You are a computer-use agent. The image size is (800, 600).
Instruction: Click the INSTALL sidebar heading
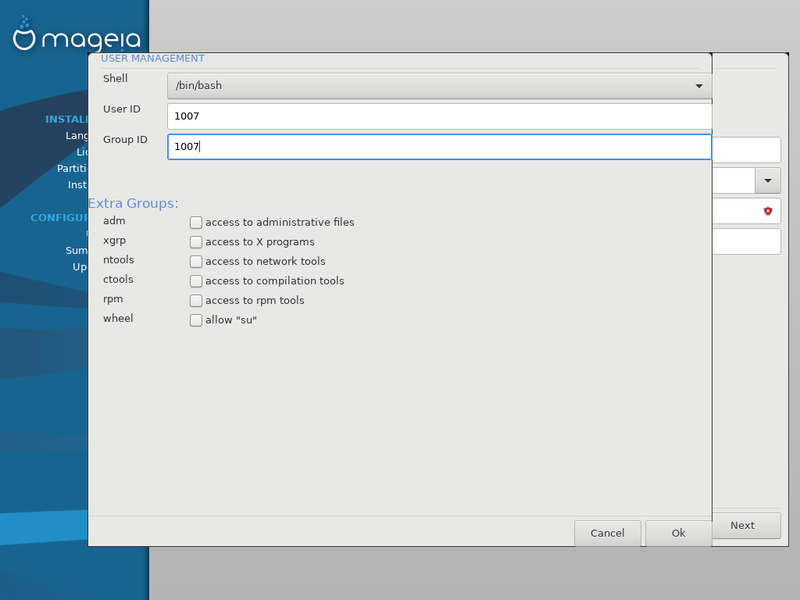pos(66,119)
